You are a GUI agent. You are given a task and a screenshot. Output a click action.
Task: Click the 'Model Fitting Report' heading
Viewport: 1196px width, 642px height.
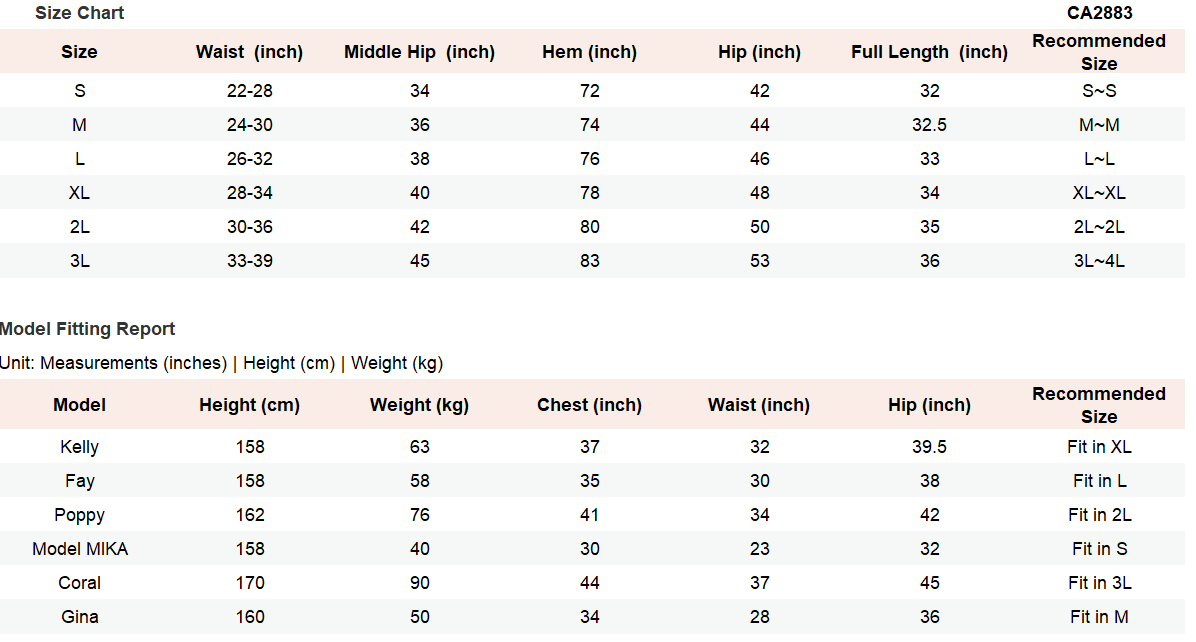[x=88, y=329]
